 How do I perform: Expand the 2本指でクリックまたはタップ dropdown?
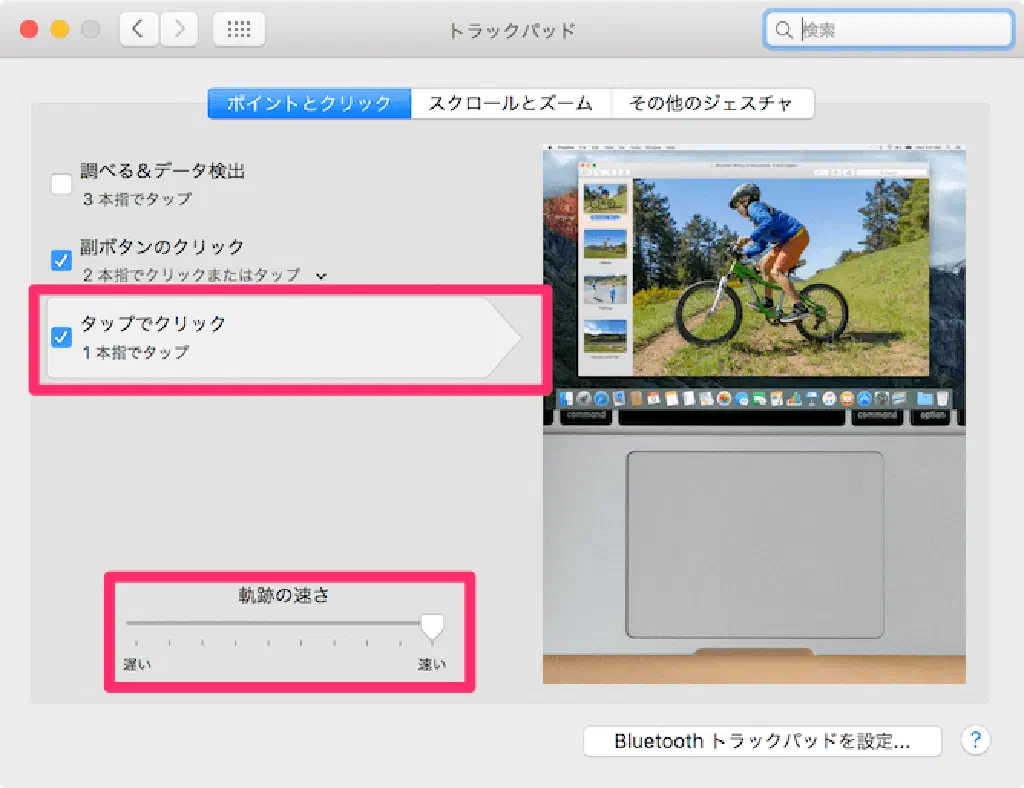321,275
